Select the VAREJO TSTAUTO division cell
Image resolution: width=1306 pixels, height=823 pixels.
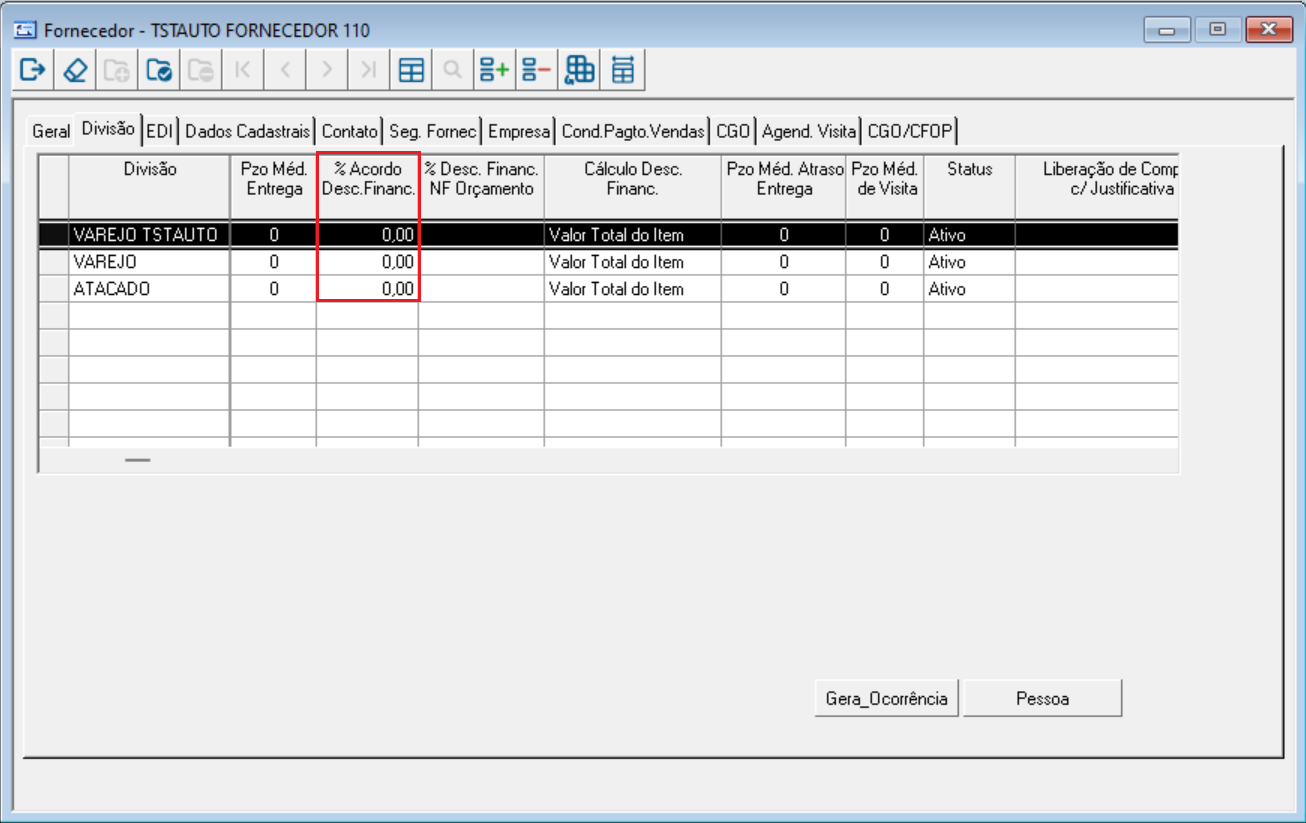click(x=149, y=235)
